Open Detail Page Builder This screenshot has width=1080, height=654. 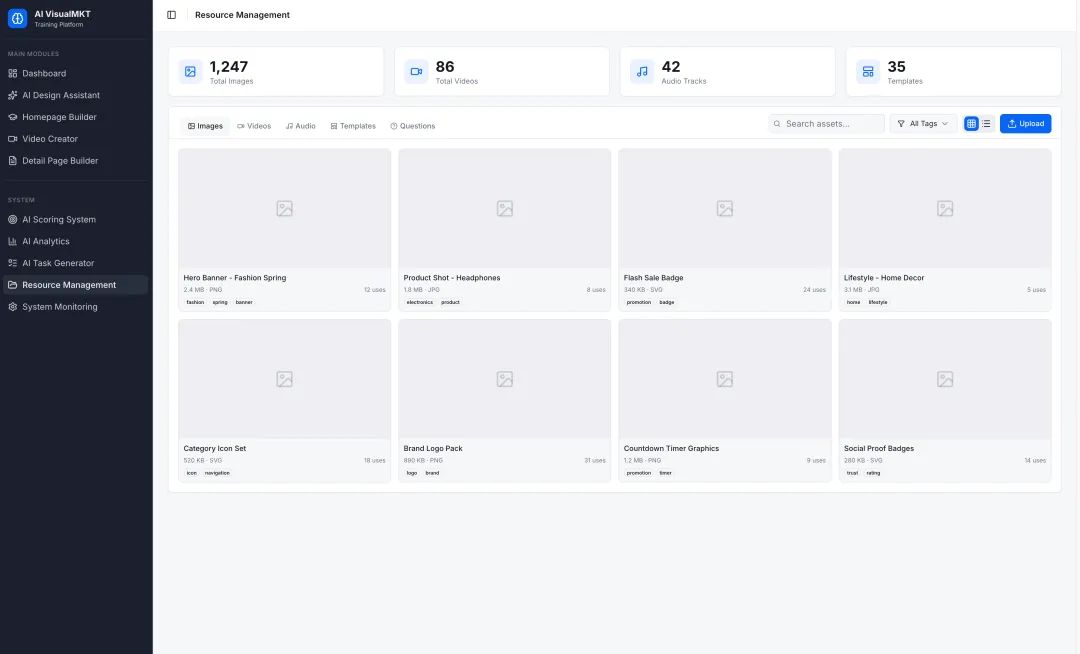tap(75, 160)
